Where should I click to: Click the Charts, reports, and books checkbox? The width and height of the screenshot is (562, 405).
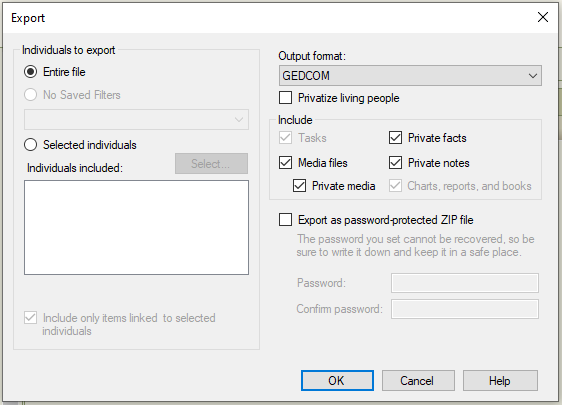pos(395,186)
